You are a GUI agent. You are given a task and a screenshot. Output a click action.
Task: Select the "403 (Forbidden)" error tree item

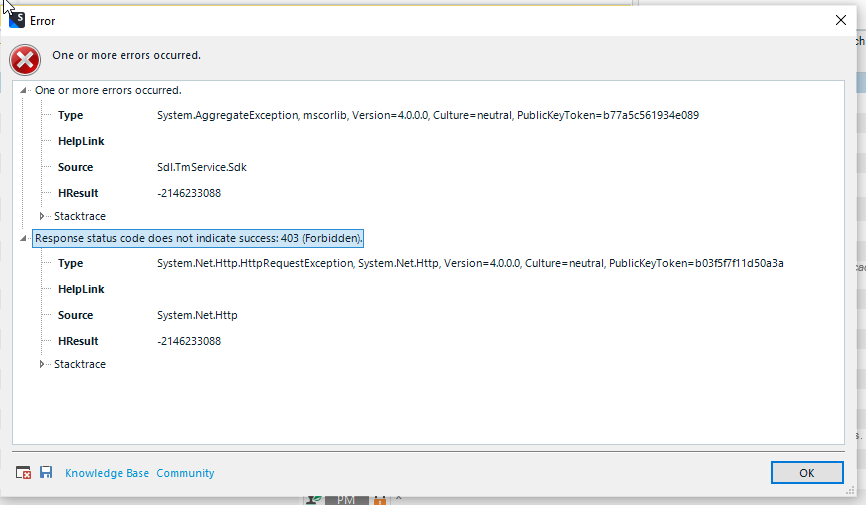[198, 238]
